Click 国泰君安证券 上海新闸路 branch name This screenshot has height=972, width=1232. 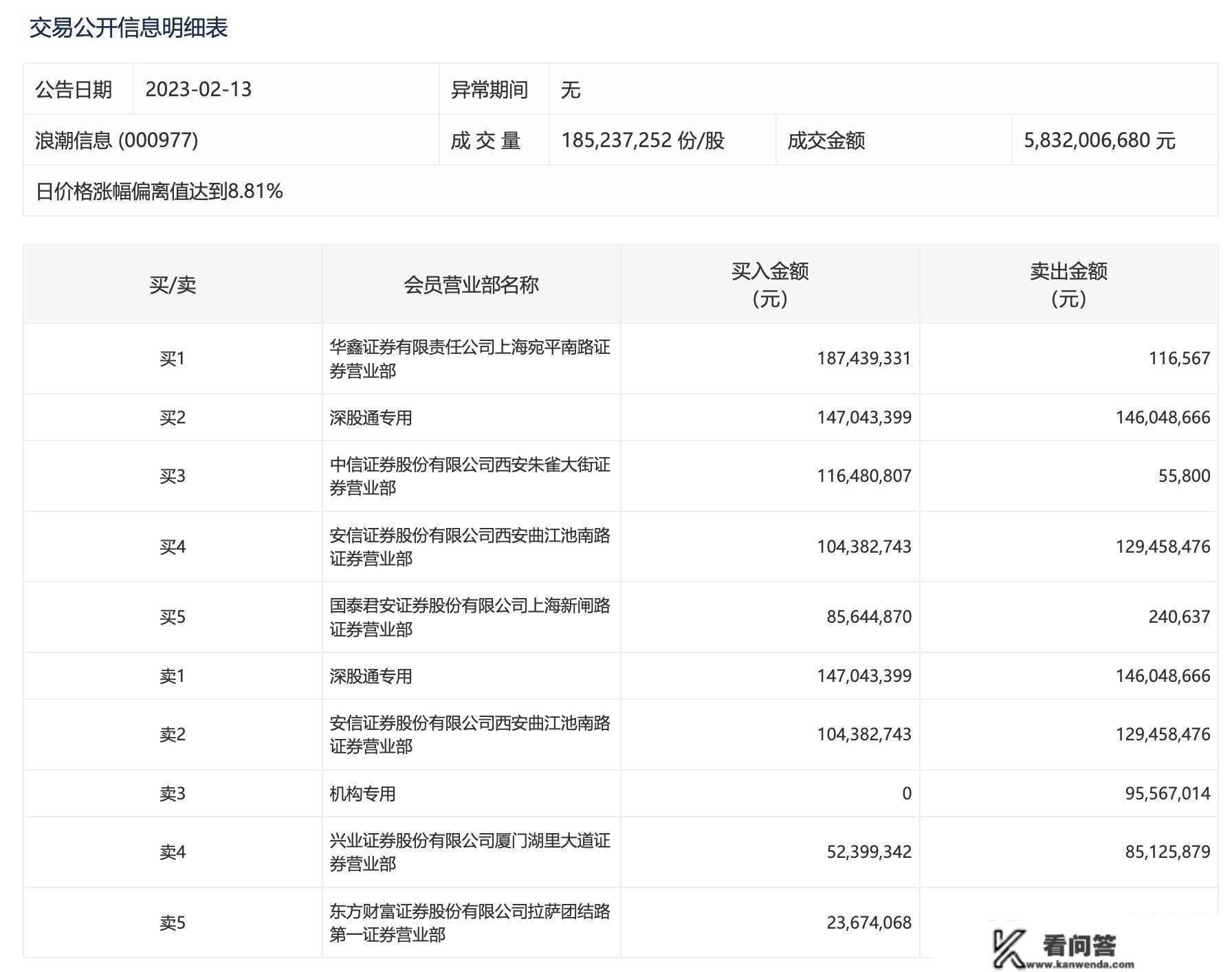(x=470, y=617)
